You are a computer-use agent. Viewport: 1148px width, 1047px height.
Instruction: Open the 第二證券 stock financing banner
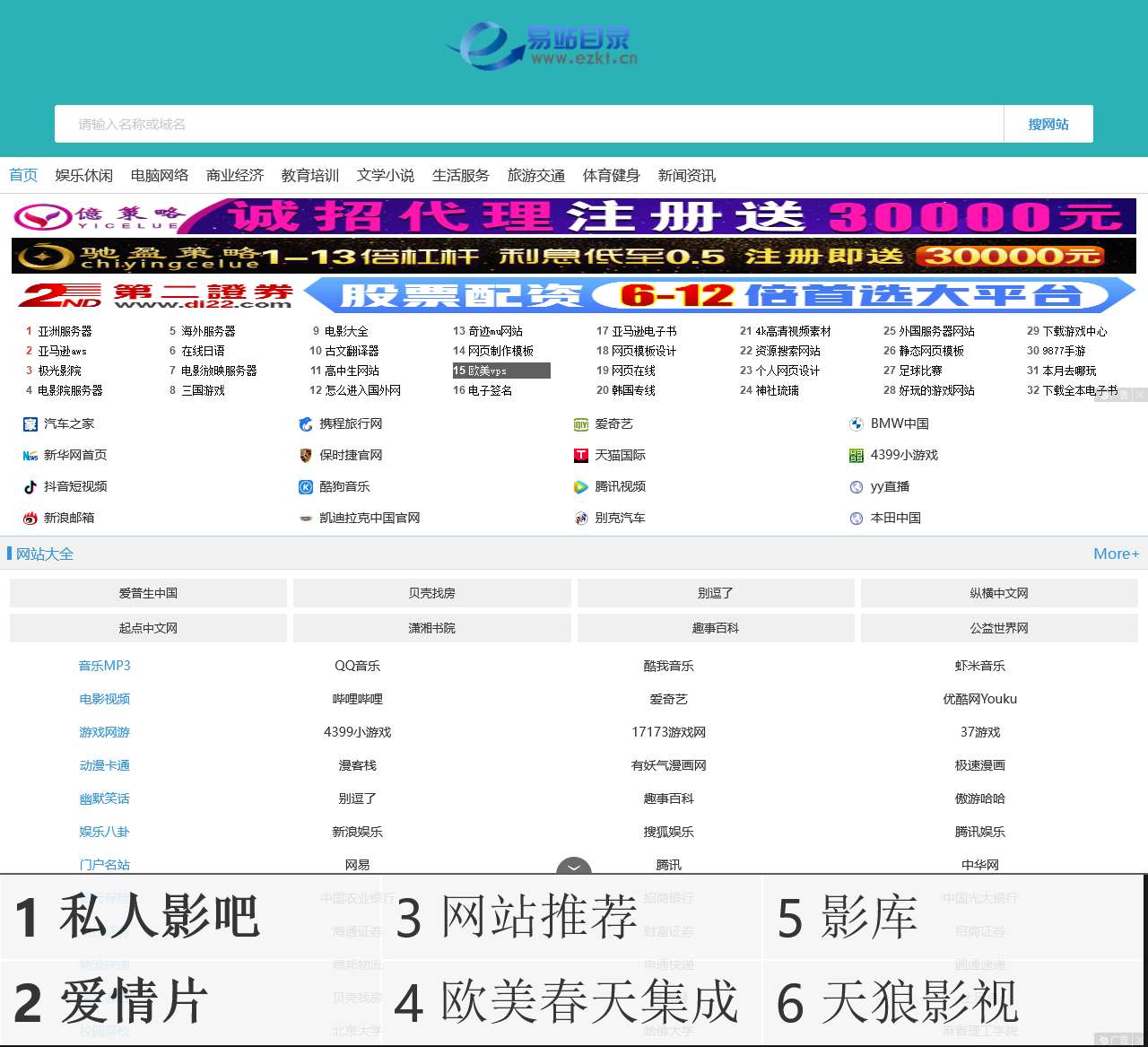[x=574, y=295]
